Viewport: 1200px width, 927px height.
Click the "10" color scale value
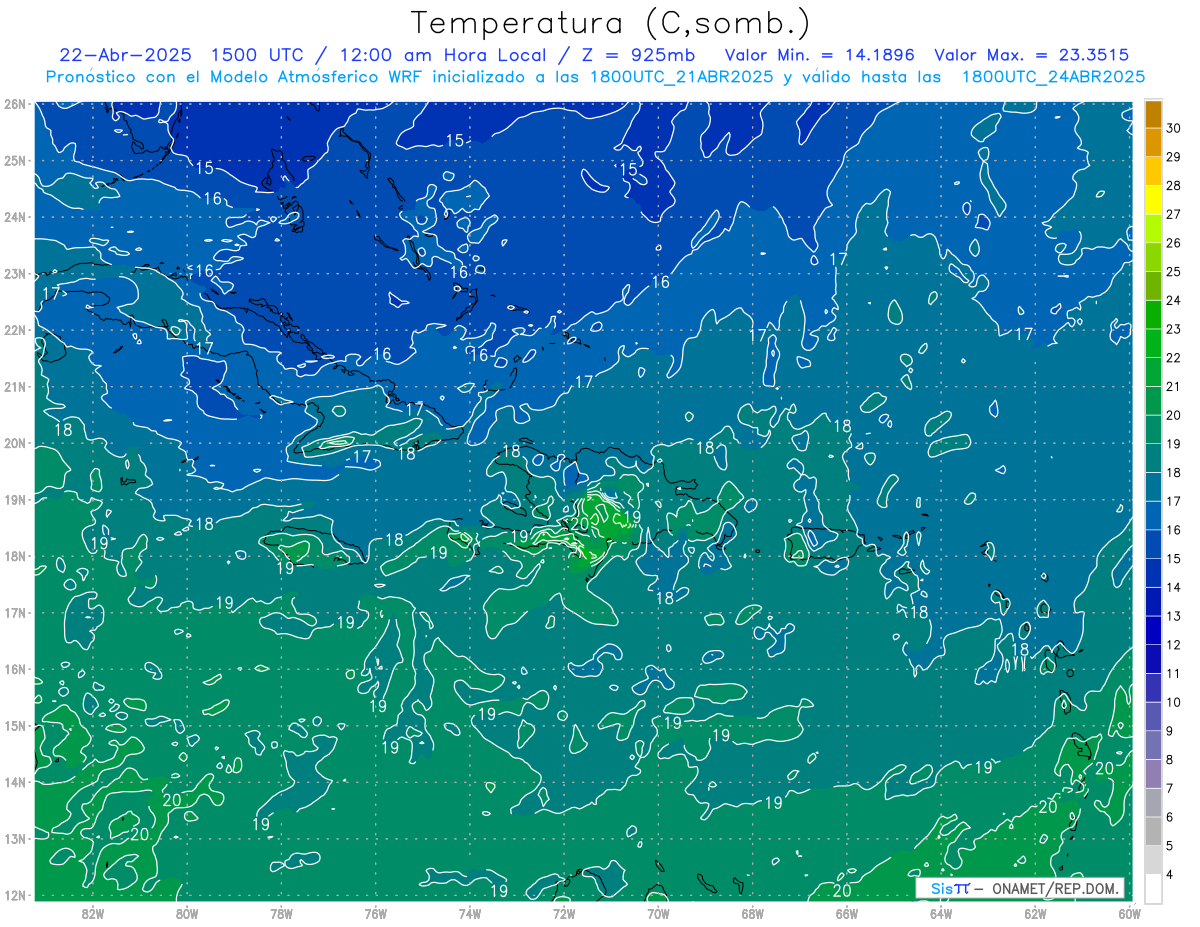[1173, 702]
